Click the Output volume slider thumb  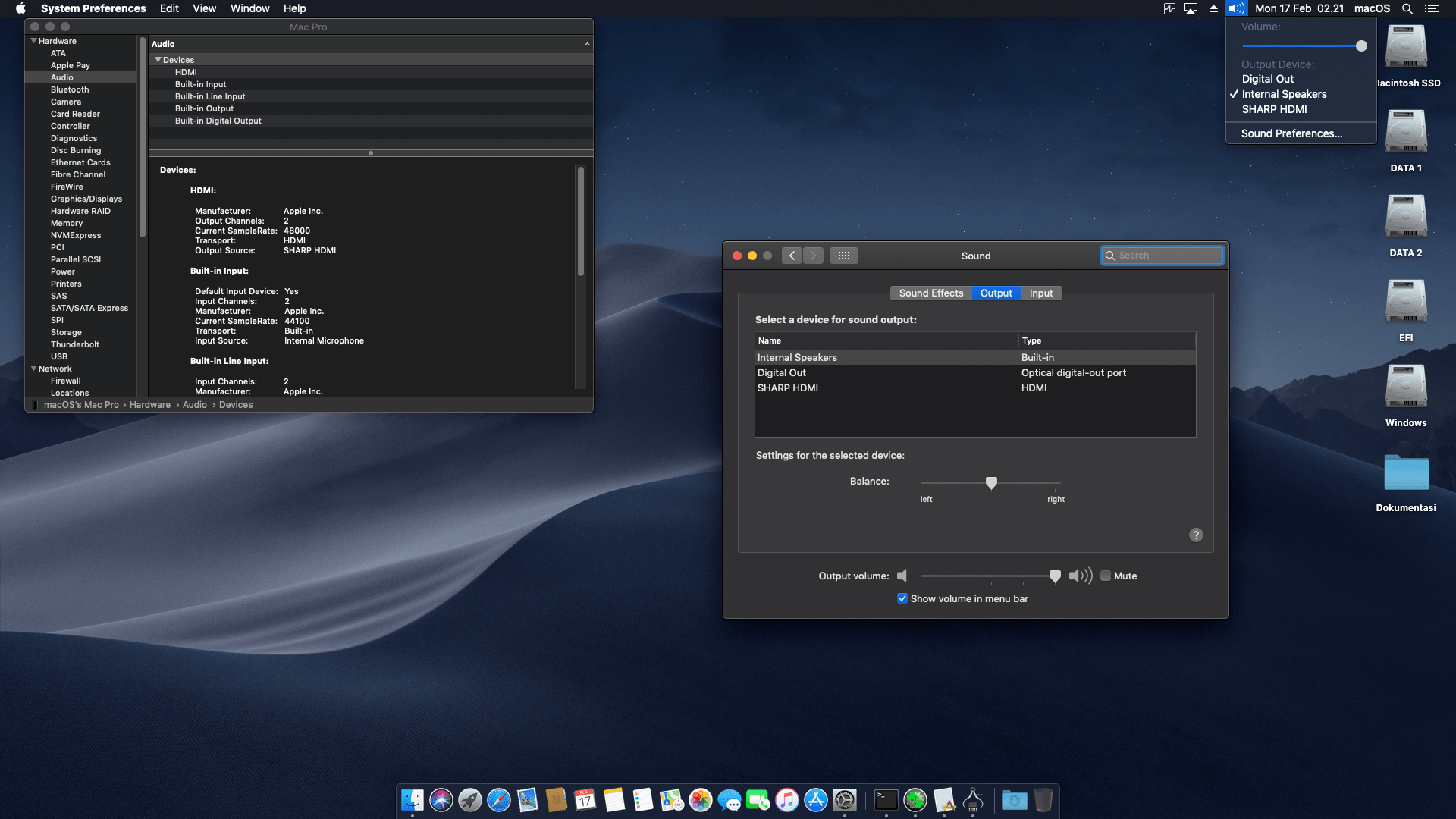tap(1055, 576)
